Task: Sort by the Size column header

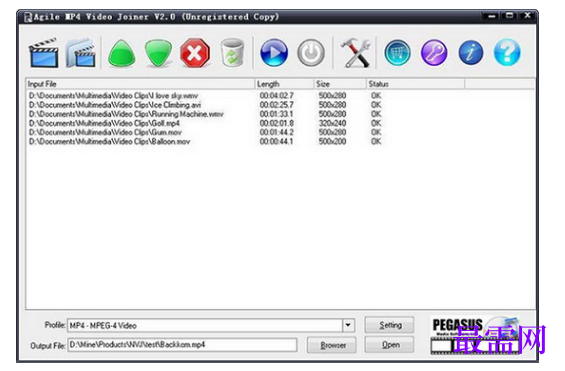Action: pyautogui.click(x=340, y=84)
